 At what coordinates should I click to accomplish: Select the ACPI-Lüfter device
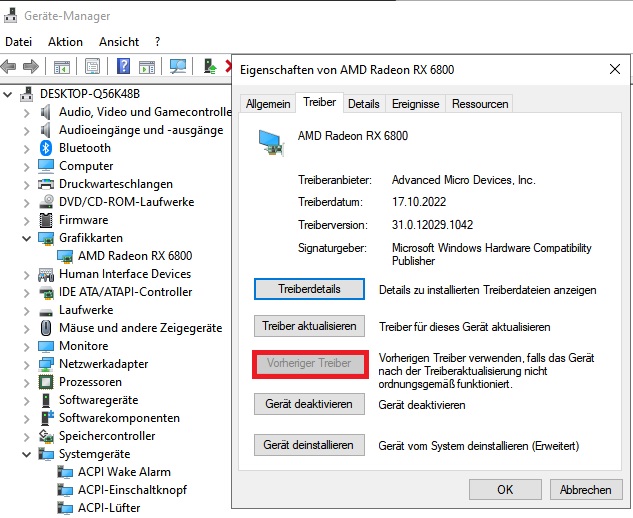tap(109, 508)
